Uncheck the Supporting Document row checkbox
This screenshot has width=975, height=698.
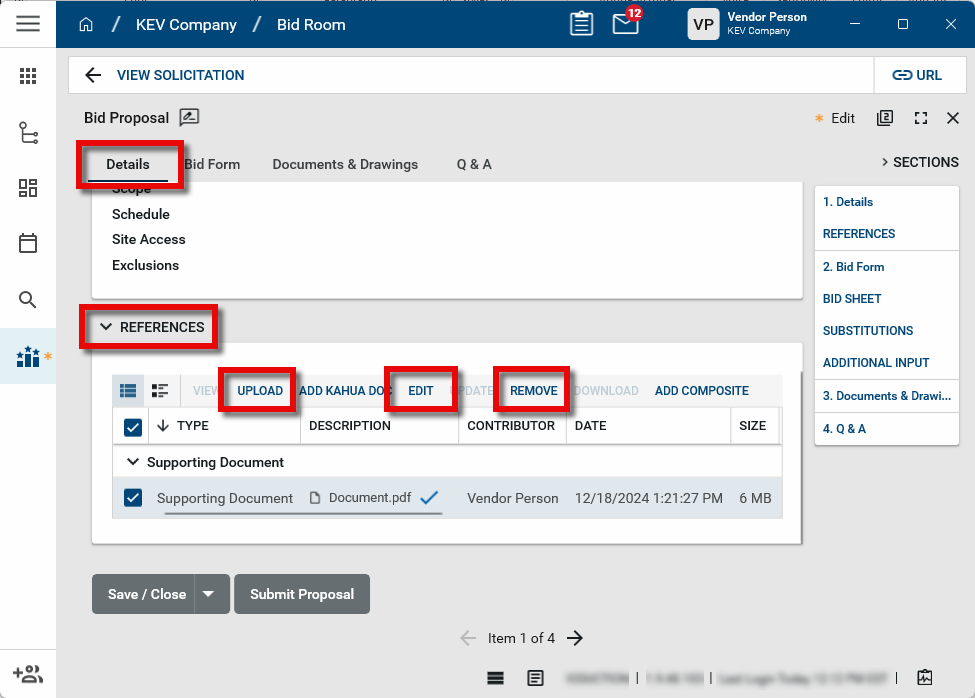tap(133, 498)
